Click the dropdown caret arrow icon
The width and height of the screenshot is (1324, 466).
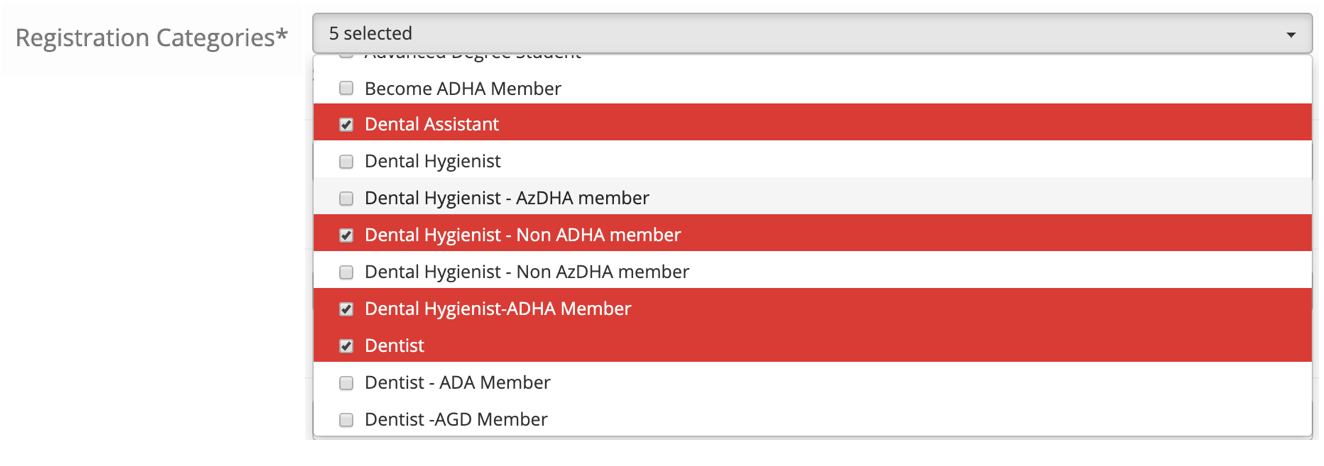1291,35
